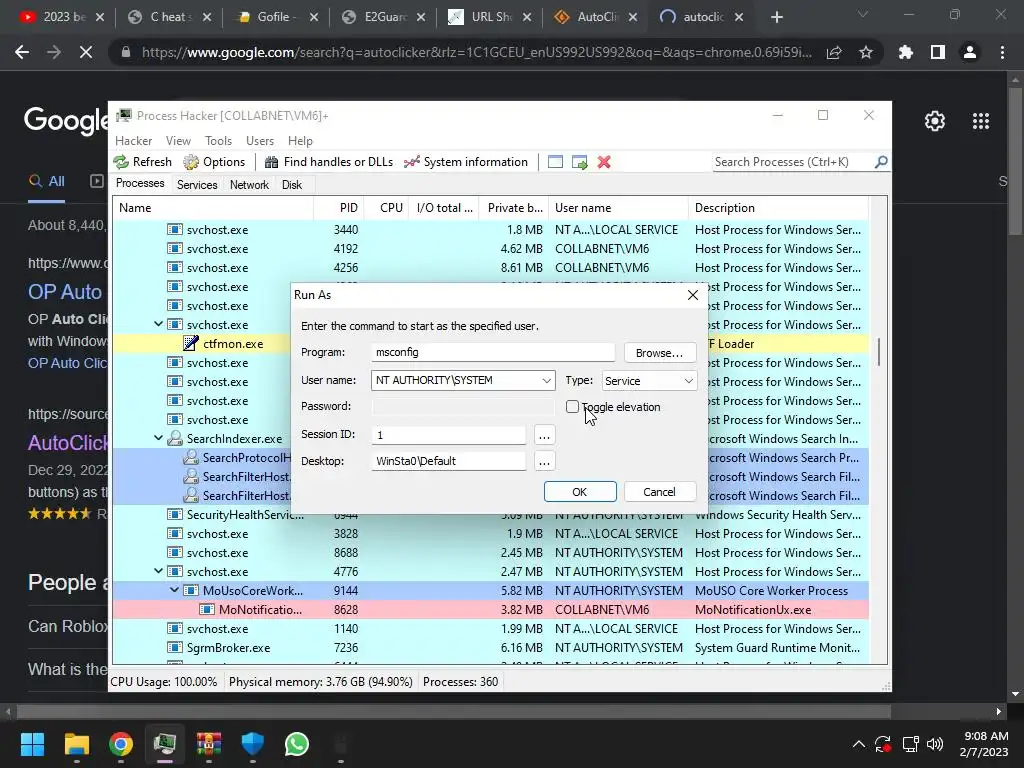This screenshot has height=768, width=1024.
Task: Open Chrome three-dot menu
Action: click(1002, 52)
